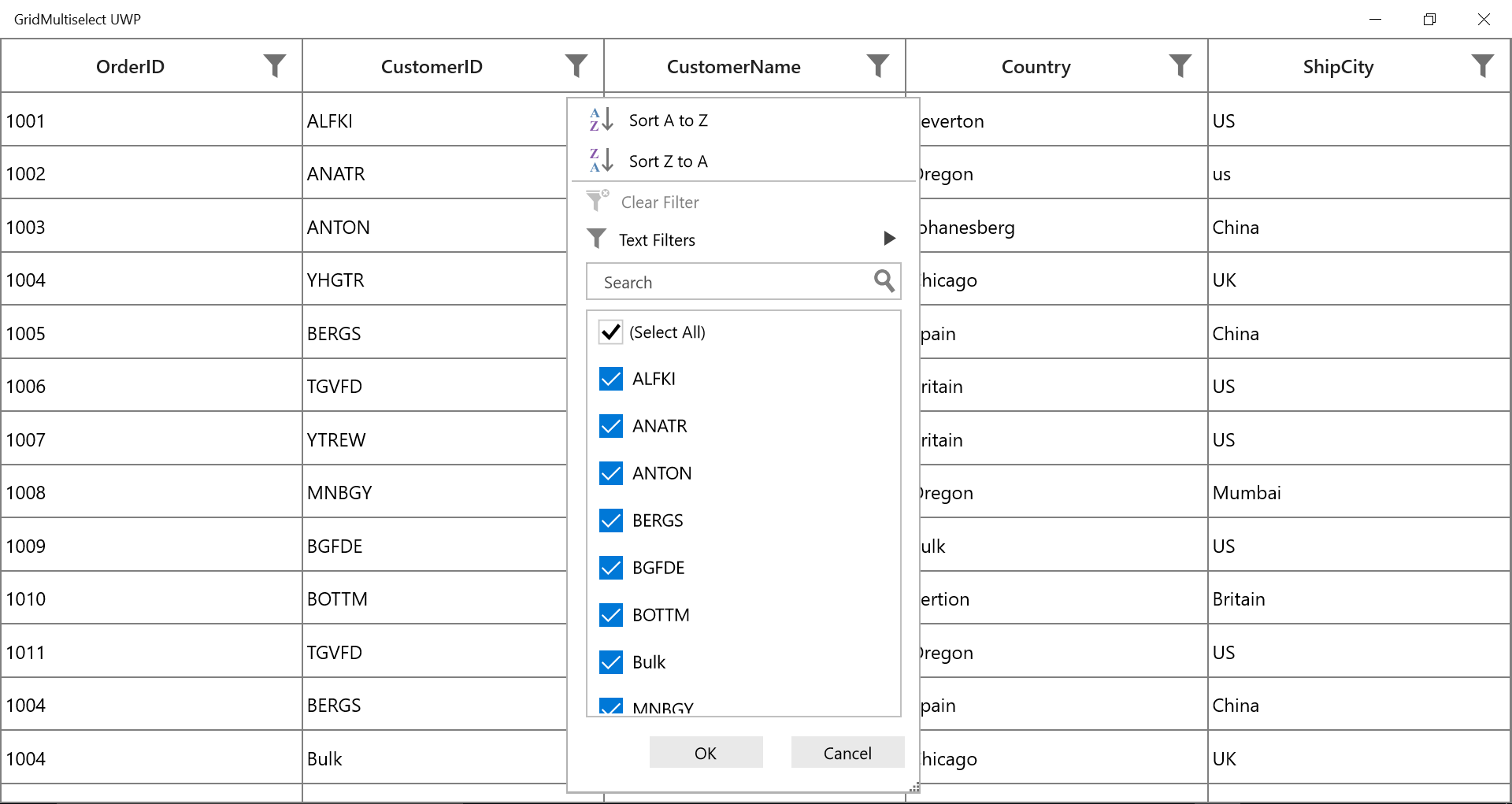Screen dimensions: 1512x804
Task: Open filter for CustomerName column
Action: (x=878, y=66)
